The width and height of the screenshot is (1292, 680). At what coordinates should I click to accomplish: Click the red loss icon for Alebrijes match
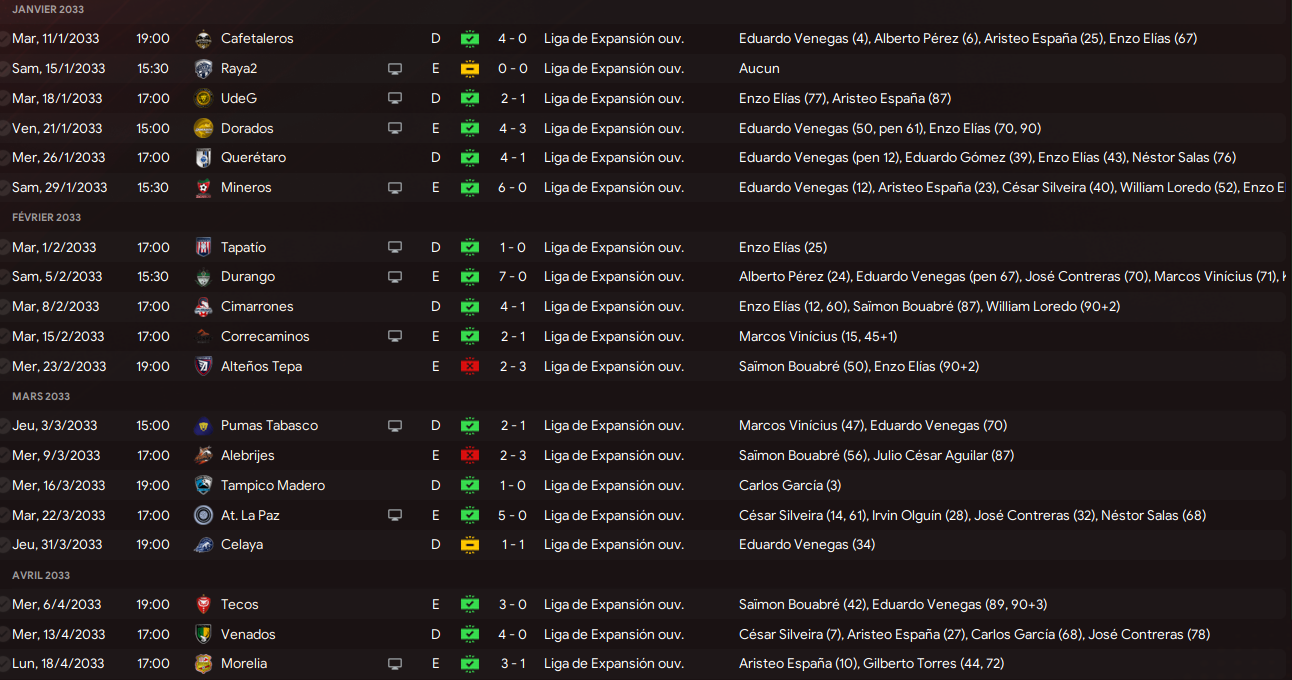click(x=470, y=456)
